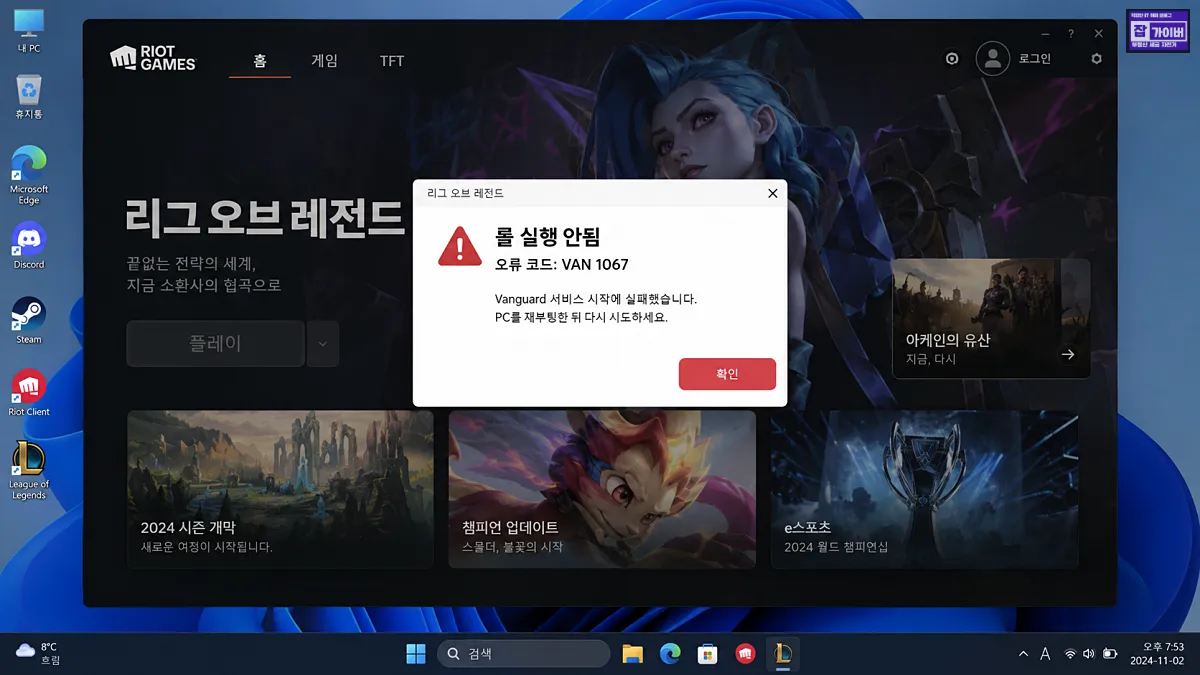Screen dimensions: 1200x675
Task: Click the error code VAN 1067 text
Action: pyautogui.click(x=562, y=265)
